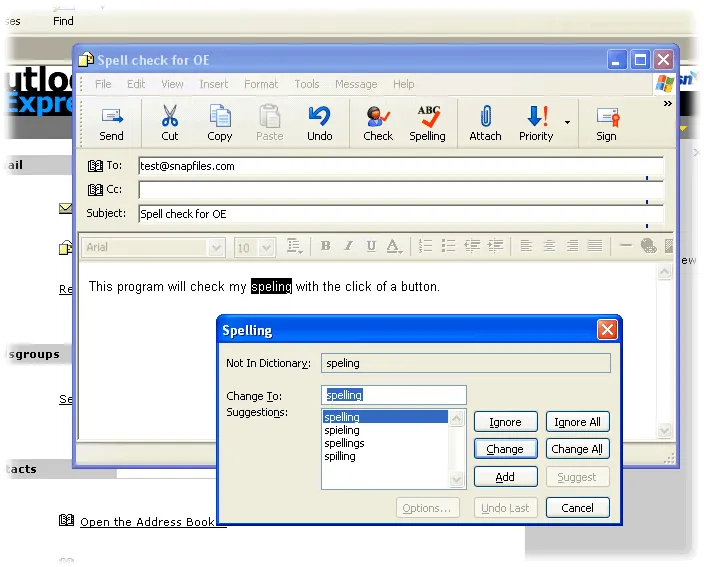Screen dimensions: 704x567
Task: Click the Change All button
Action: click(577, 449)
